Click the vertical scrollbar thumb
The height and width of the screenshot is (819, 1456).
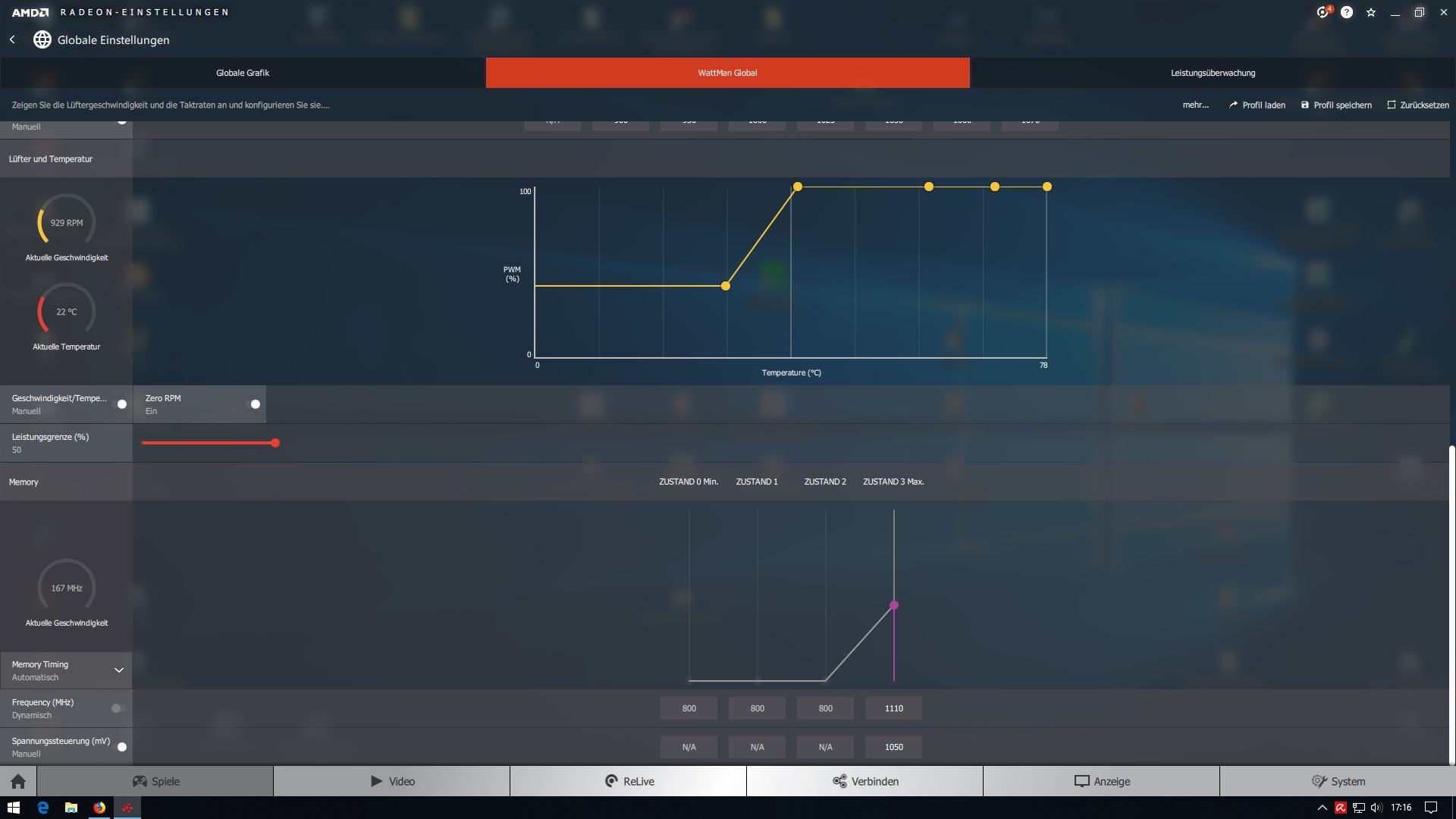[1452, 604]
